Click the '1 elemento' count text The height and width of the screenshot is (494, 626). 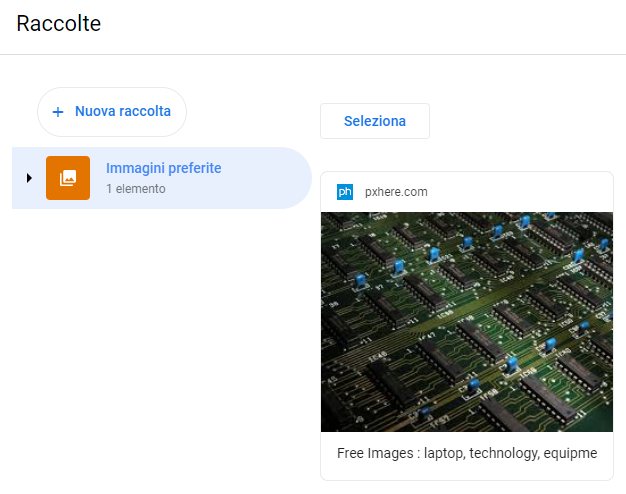(x=136, y=188)
